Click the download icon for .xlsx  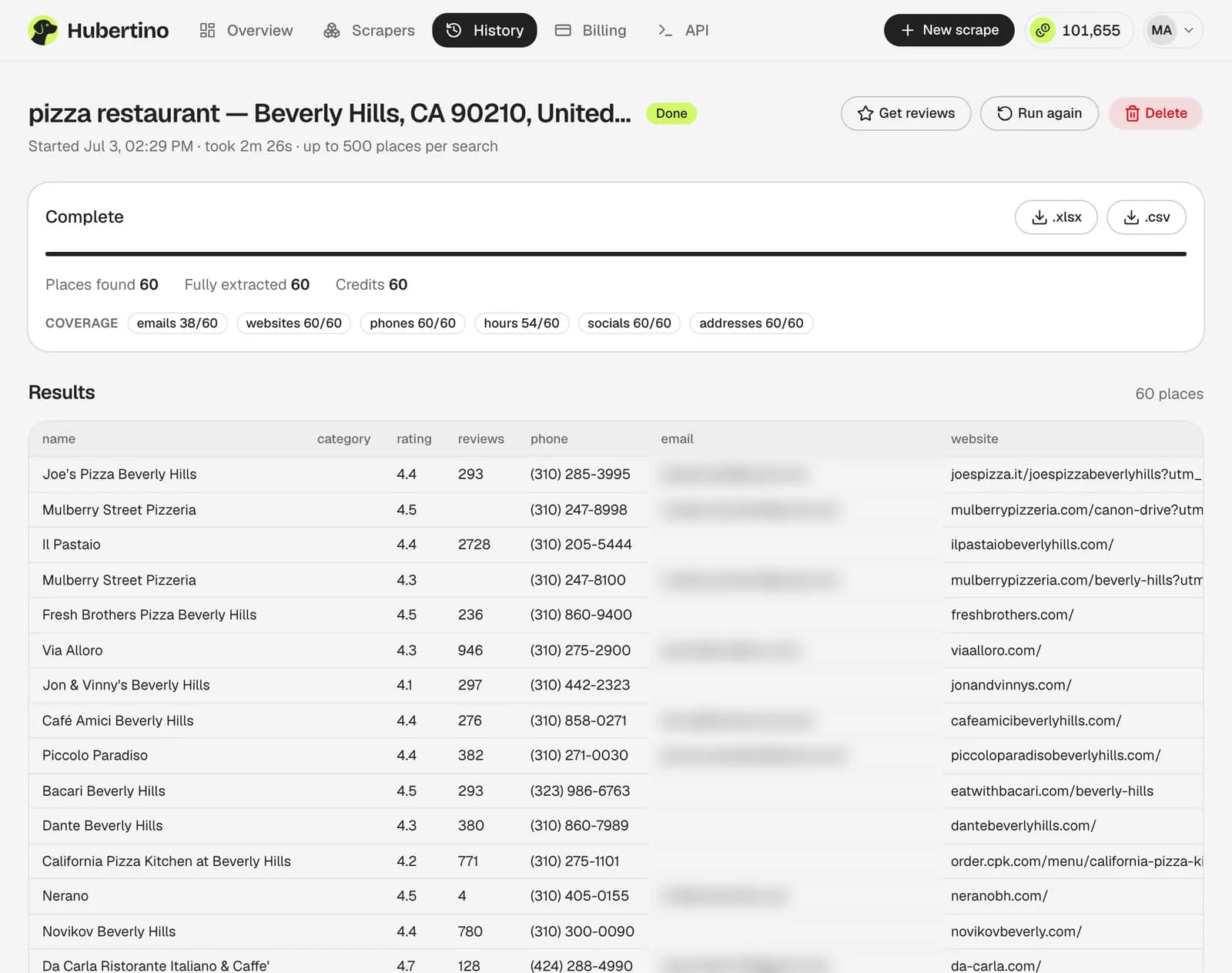coord(1039,217)
